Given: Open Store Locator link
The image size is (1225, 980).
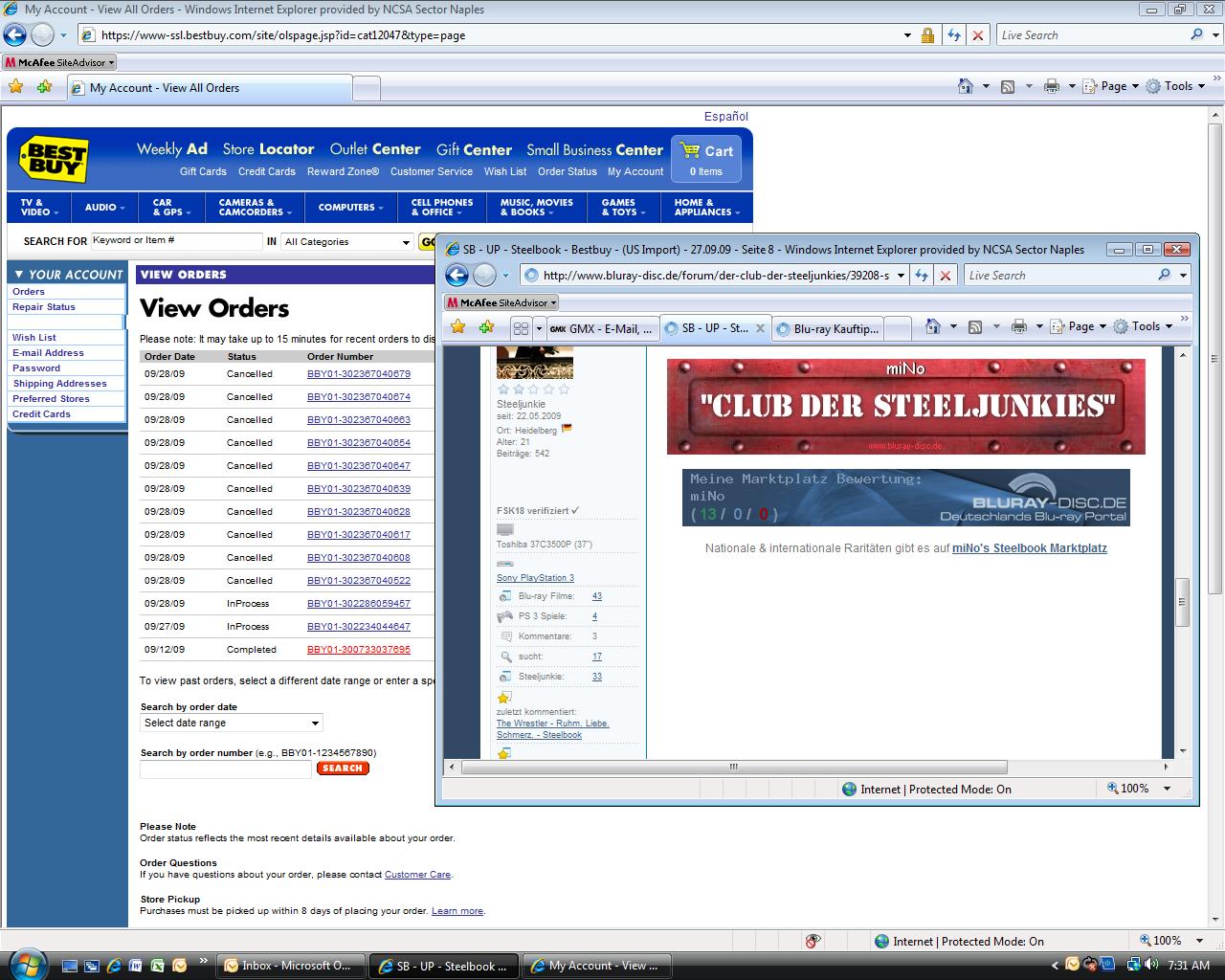Looking at the screenshot, I should tap(268, 149).
